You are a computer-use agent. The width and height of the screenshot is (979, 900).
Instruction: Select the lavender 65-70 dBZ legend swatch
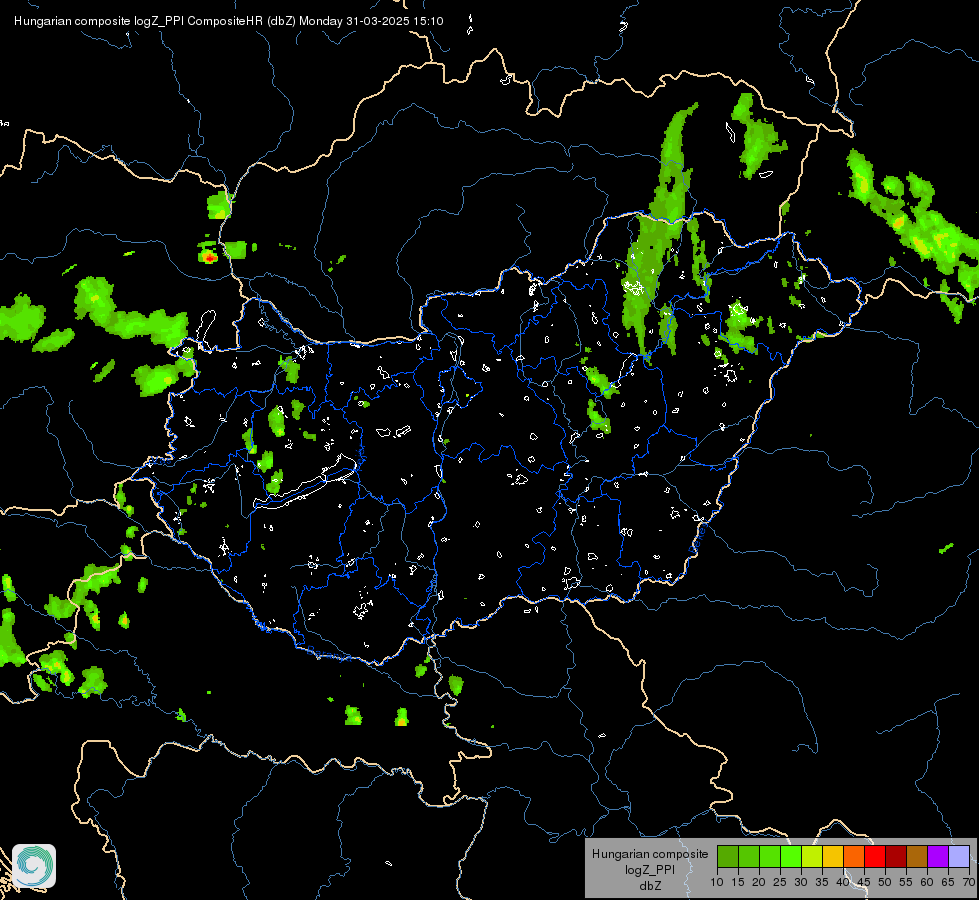click(x=959, y=856)
